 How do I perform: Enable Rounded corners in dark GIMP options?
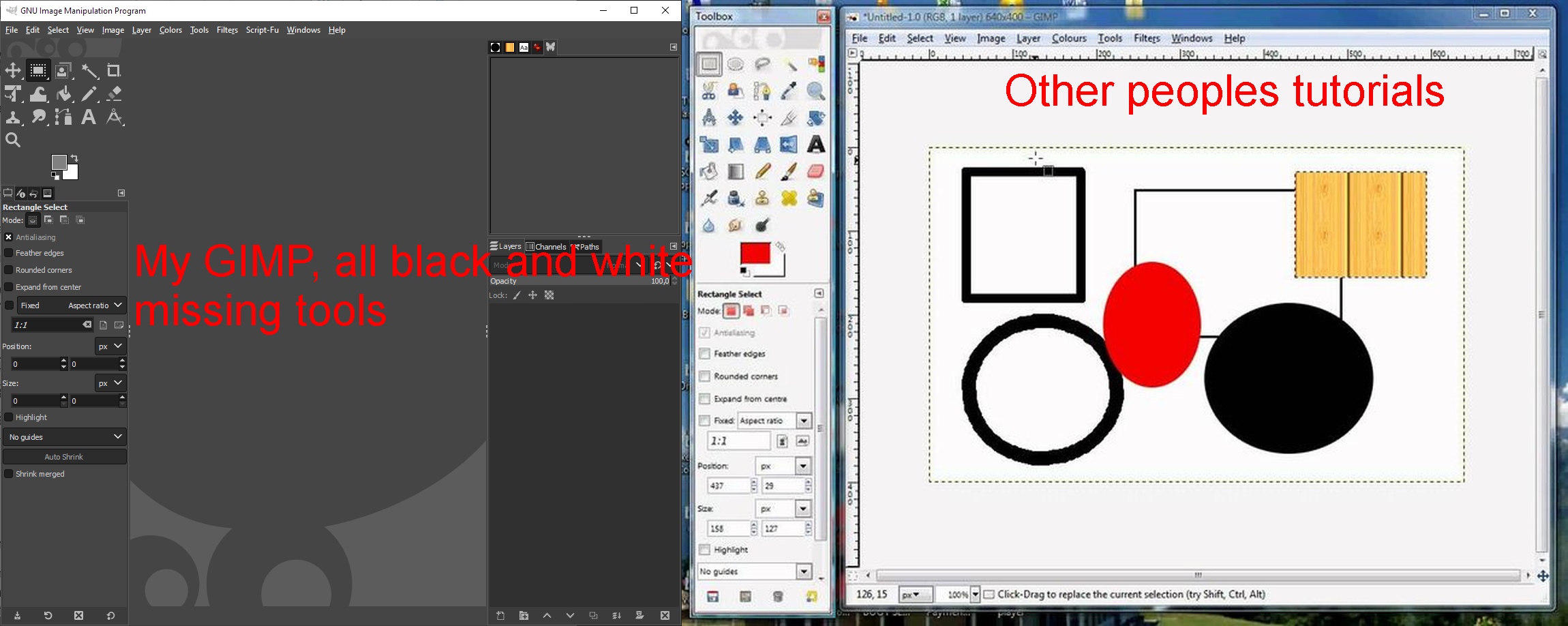point(8,270)
